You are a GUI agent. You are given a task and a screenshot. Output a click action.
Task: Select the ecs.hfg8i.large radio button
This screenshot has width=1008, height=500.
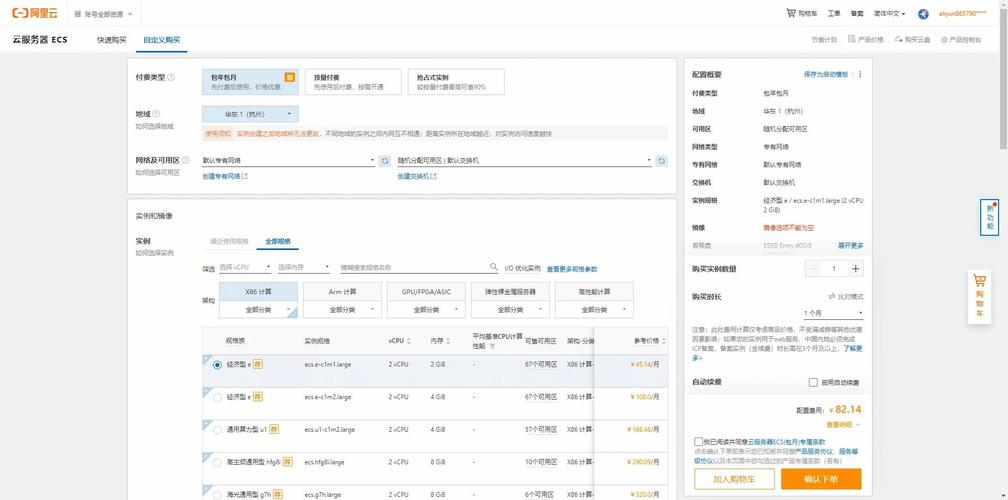coord(217,462)
